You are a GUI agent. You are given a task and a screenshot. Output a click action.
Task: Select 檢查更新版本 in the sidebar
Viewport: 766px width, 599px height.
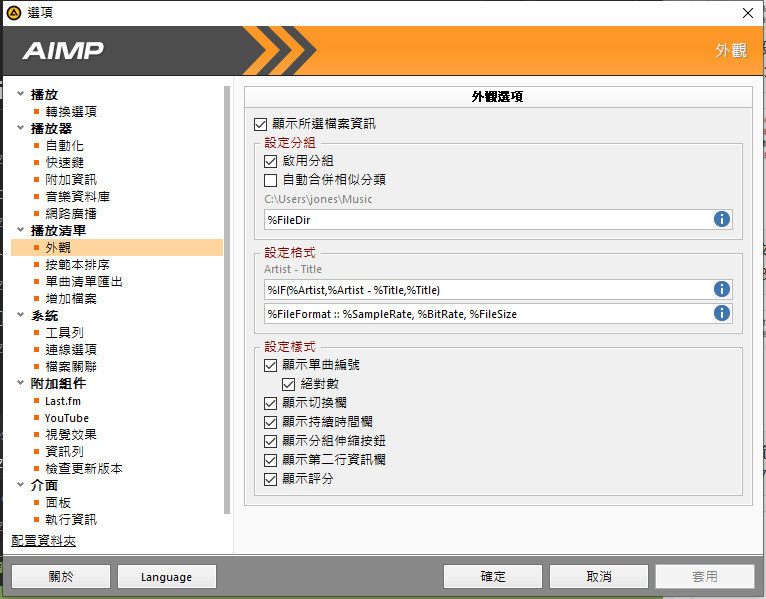[84, 469]
